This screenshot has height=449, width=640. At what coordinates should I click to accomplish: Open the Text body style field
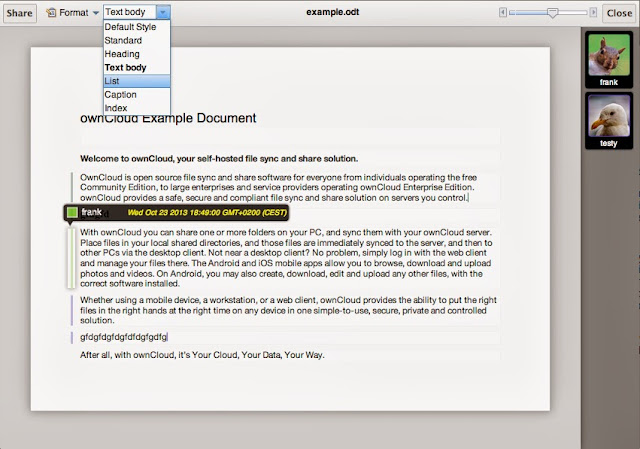pyautogui.click(x=130, y=12)
